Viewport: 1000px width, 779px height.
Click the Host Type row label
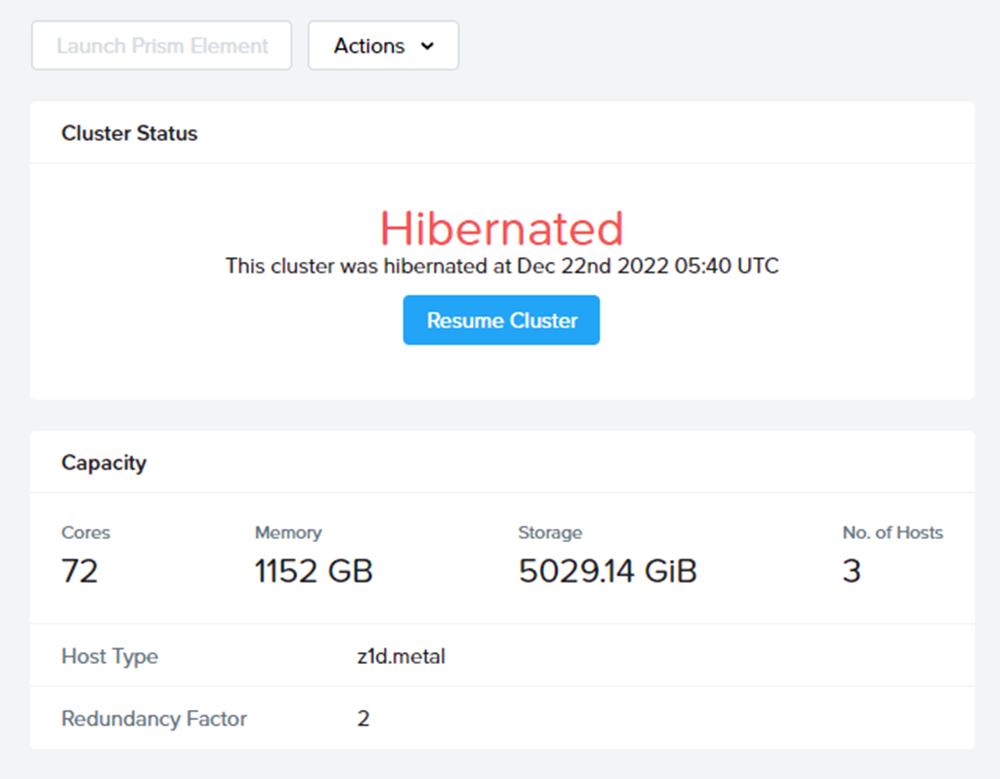click(x=110, y=657)
